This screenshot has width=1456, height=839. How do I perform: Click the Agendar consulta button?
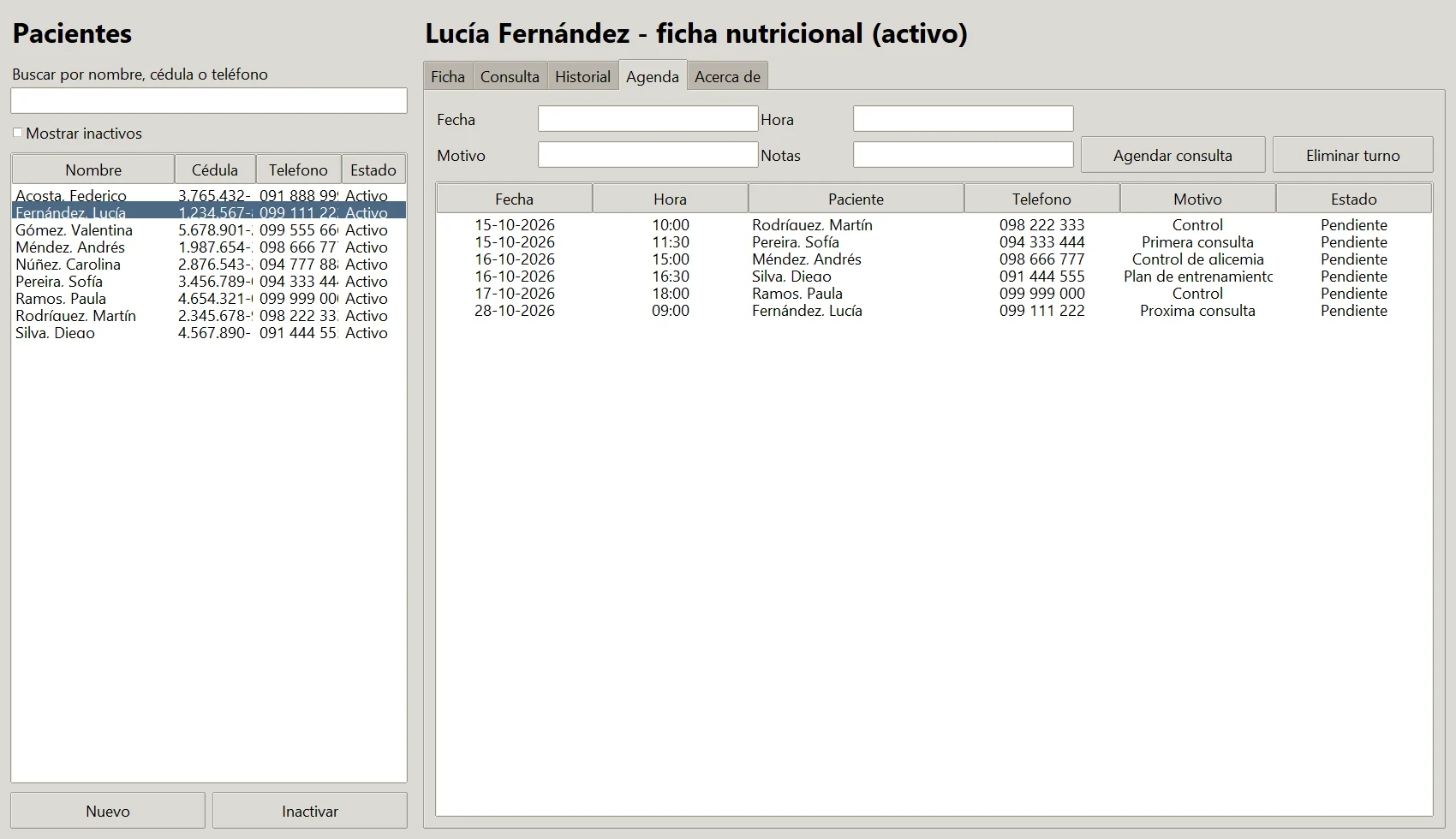pos(1173,155)
